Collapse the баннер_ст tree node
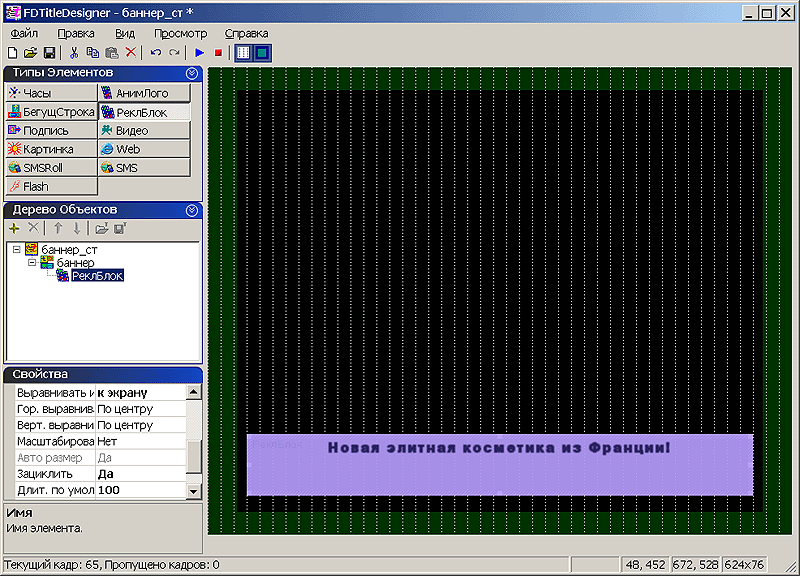 [x=16, y=249]
